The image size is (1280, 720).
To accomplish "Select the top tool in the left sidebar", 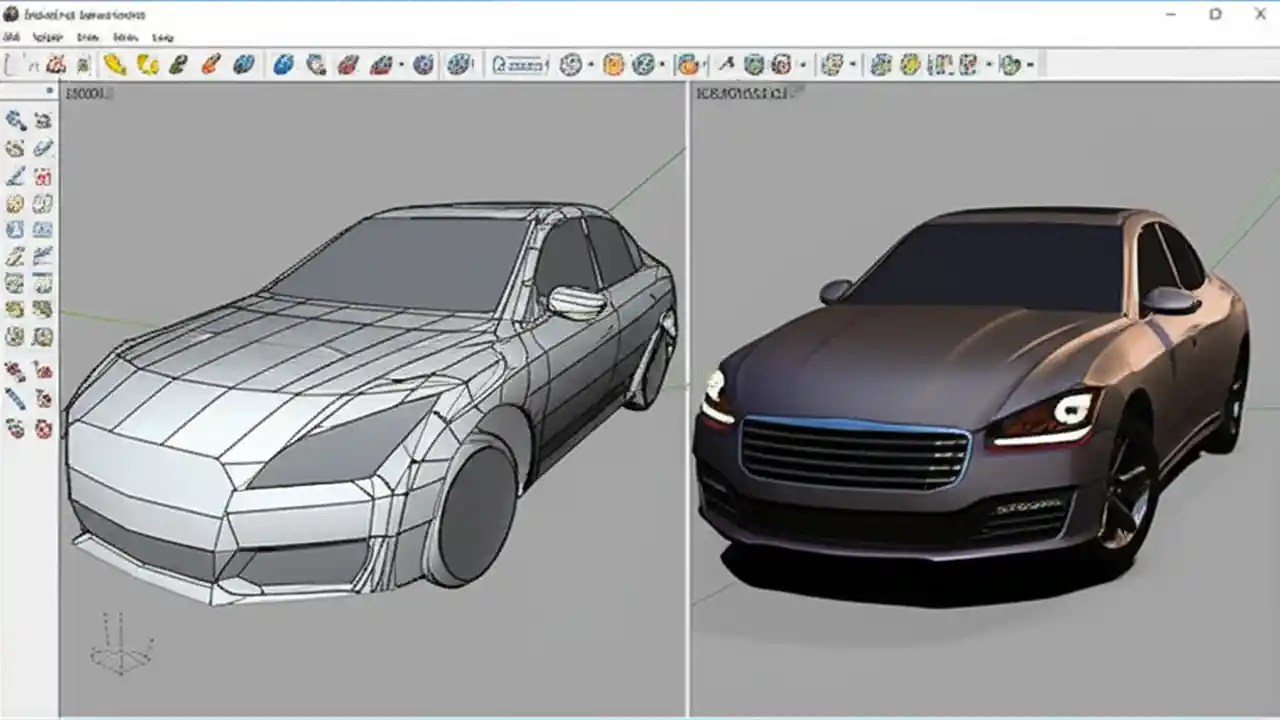I will click(15, 120).
